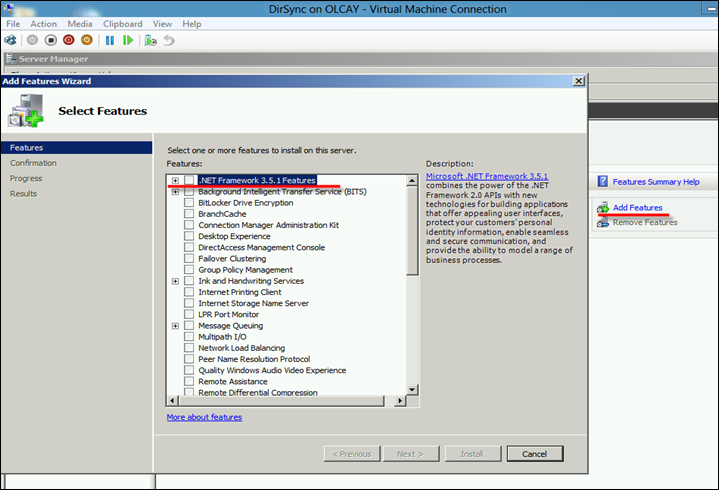Enable BitLocker Drive Encryption checkbox
Image resolution: width=719 pixels, height=490 pixels.
[189, 203]
